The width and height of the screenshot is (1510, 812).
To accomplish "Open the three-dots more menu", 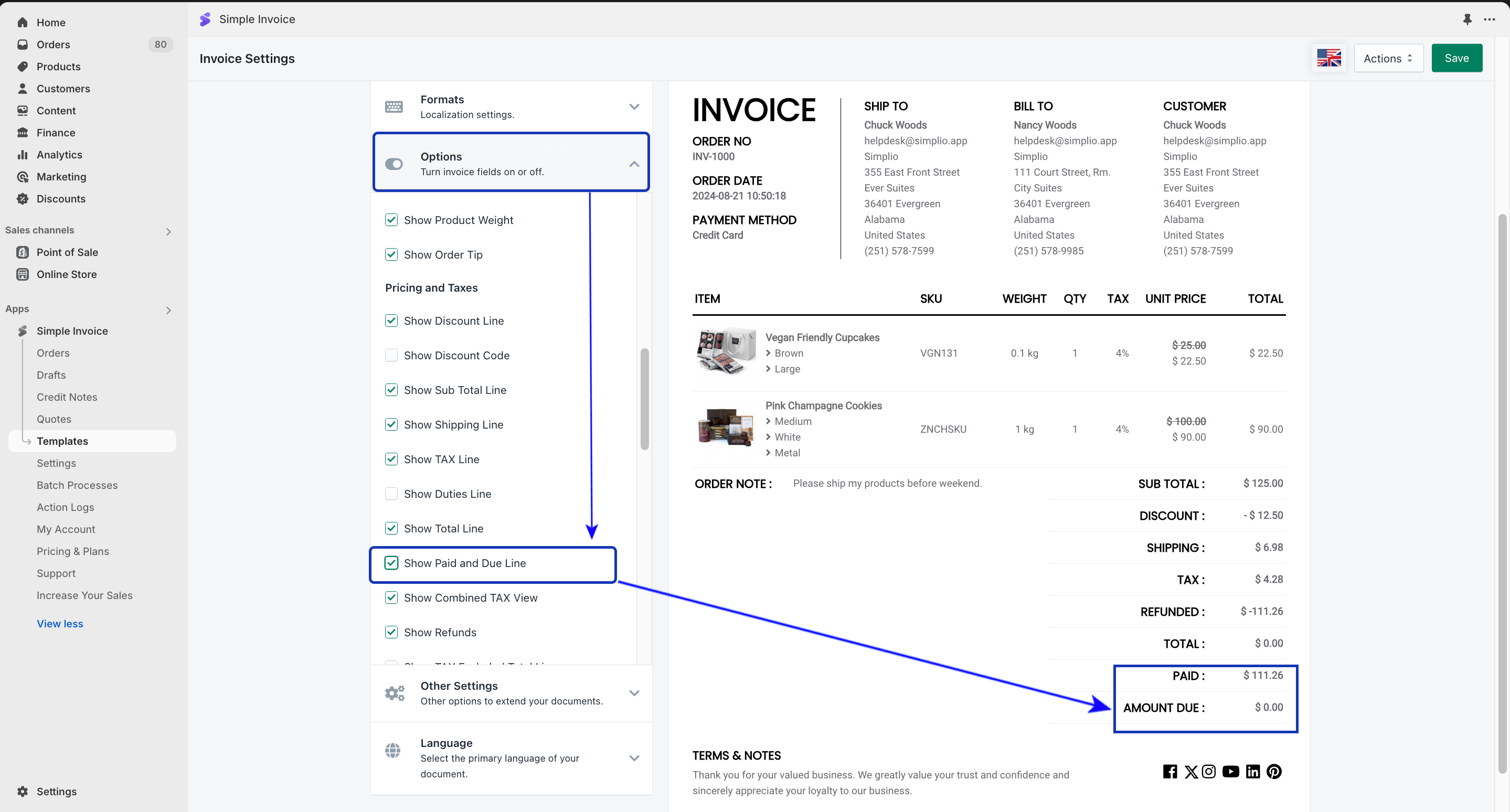I will pyautogui.click(x=1490, y=19).
